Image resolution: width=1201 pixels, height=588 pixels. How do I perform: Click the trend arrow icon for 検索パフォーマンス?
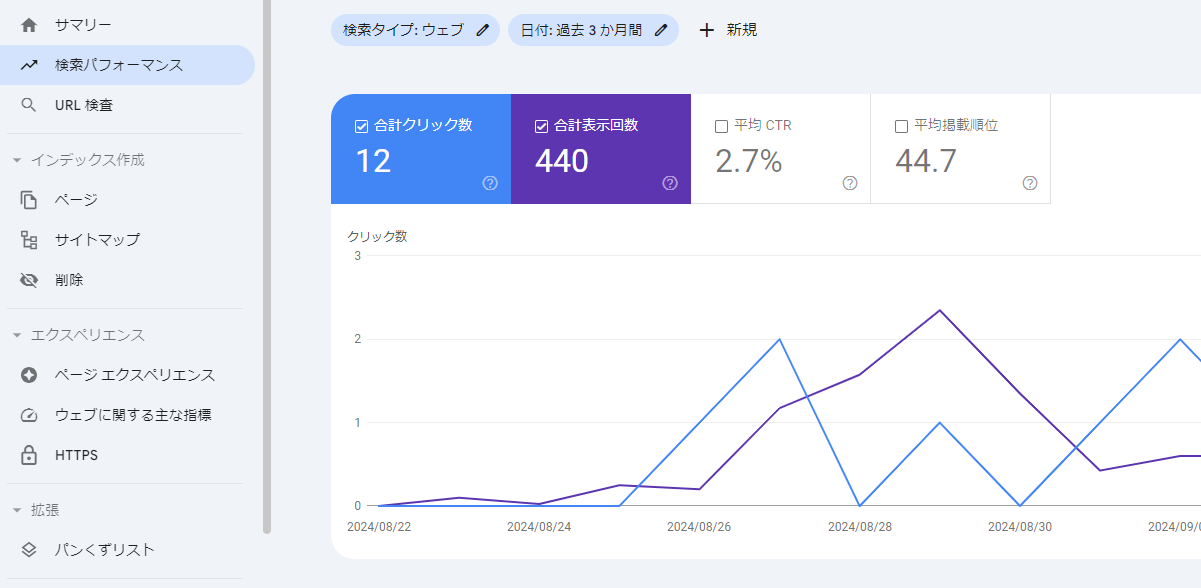(x=29, y=65)
